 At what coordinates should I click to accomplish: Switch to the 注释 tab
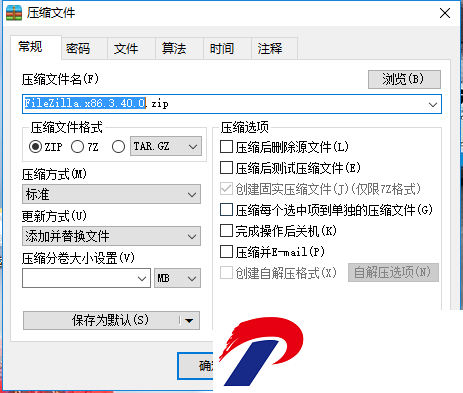coord(274,49)
